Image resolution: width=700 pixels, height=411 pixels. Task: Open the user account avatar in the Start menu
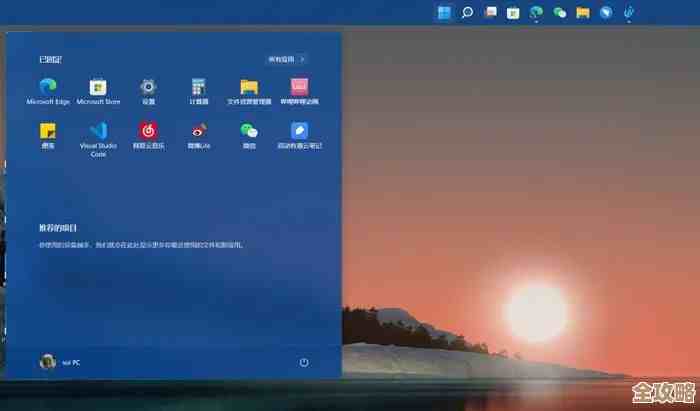pyautogui.click(x=48, y=361)
